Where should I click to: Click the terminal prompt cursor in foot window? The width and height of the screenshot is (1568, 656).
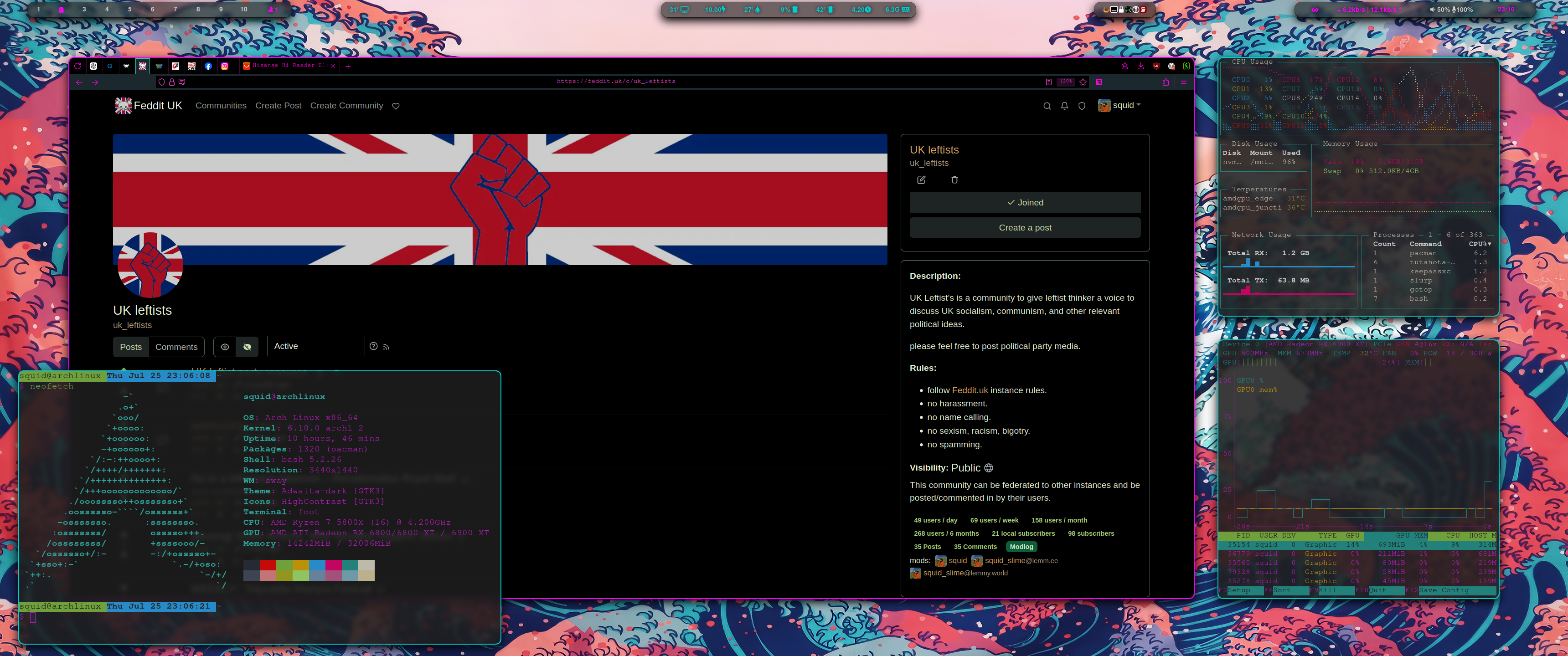[x=33, y=618]
